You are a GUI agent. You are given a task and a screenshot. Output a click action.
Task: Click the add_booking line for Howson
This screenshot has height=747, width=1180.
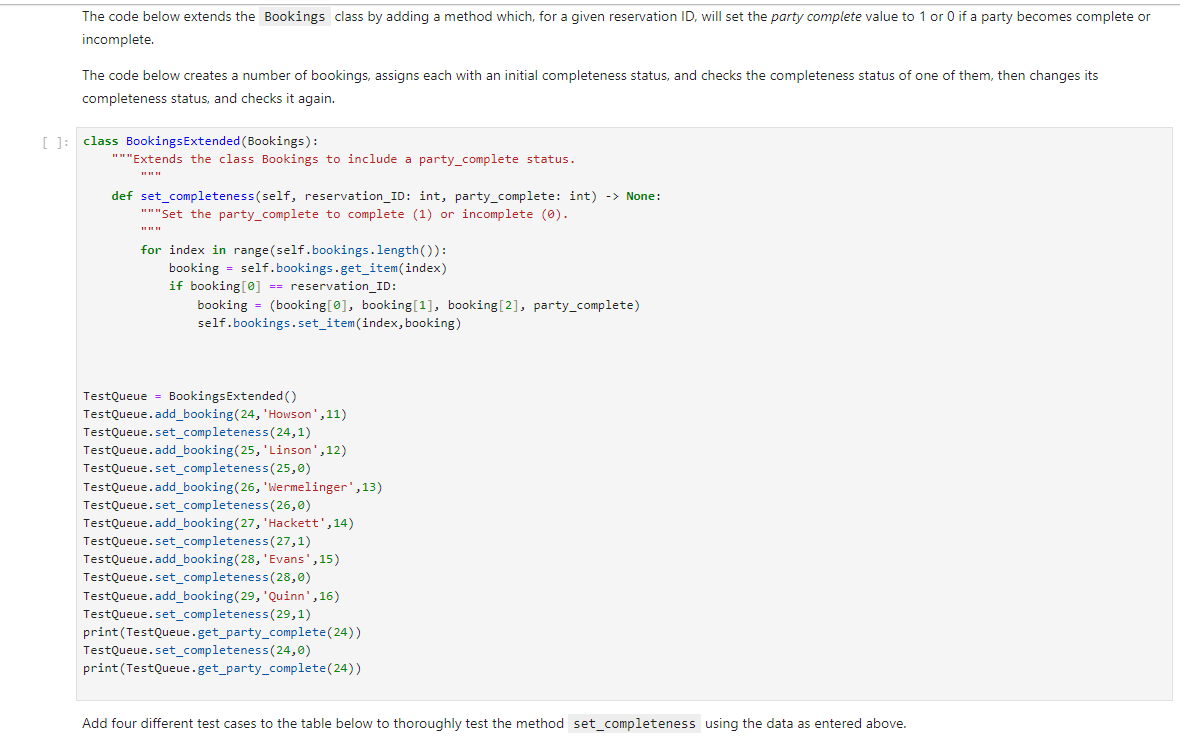pos(215,413)
